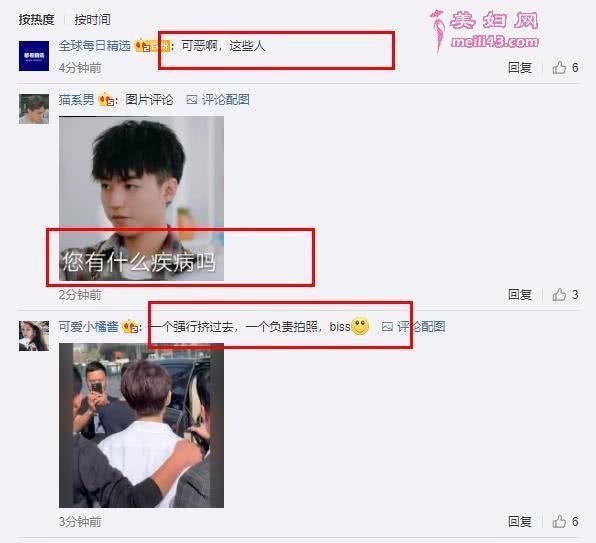
Task: Sort comments by 按时间
Action: [92, 19]
